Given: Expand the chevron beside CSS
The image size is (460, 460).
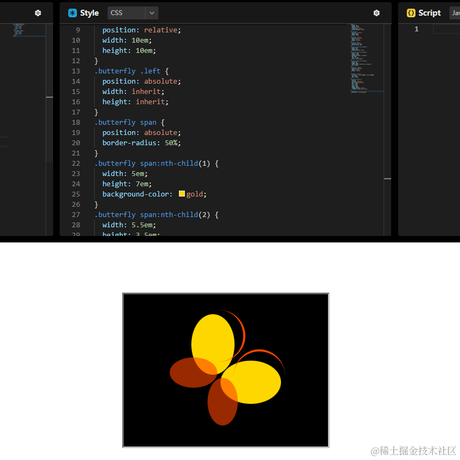Looking at the screenshot, I should (x=152, y=13).
